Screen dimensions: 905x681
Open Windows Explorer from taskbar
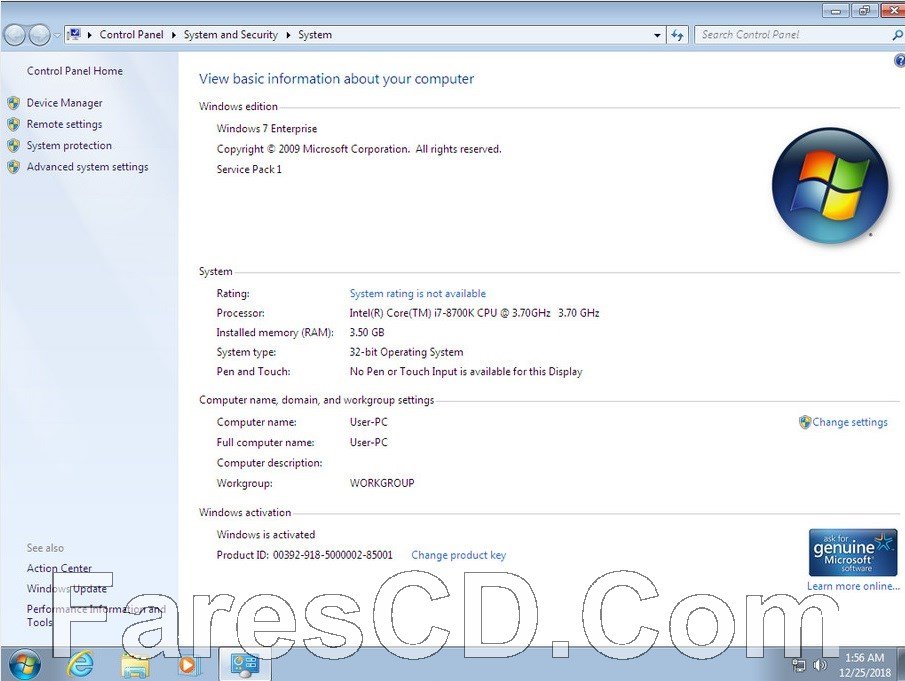tap(135, 665)
